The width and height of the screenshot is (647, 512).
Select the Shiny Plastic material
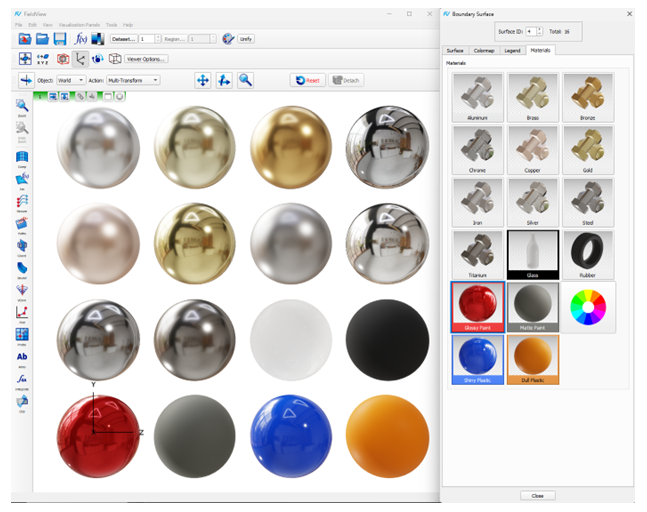477,359
